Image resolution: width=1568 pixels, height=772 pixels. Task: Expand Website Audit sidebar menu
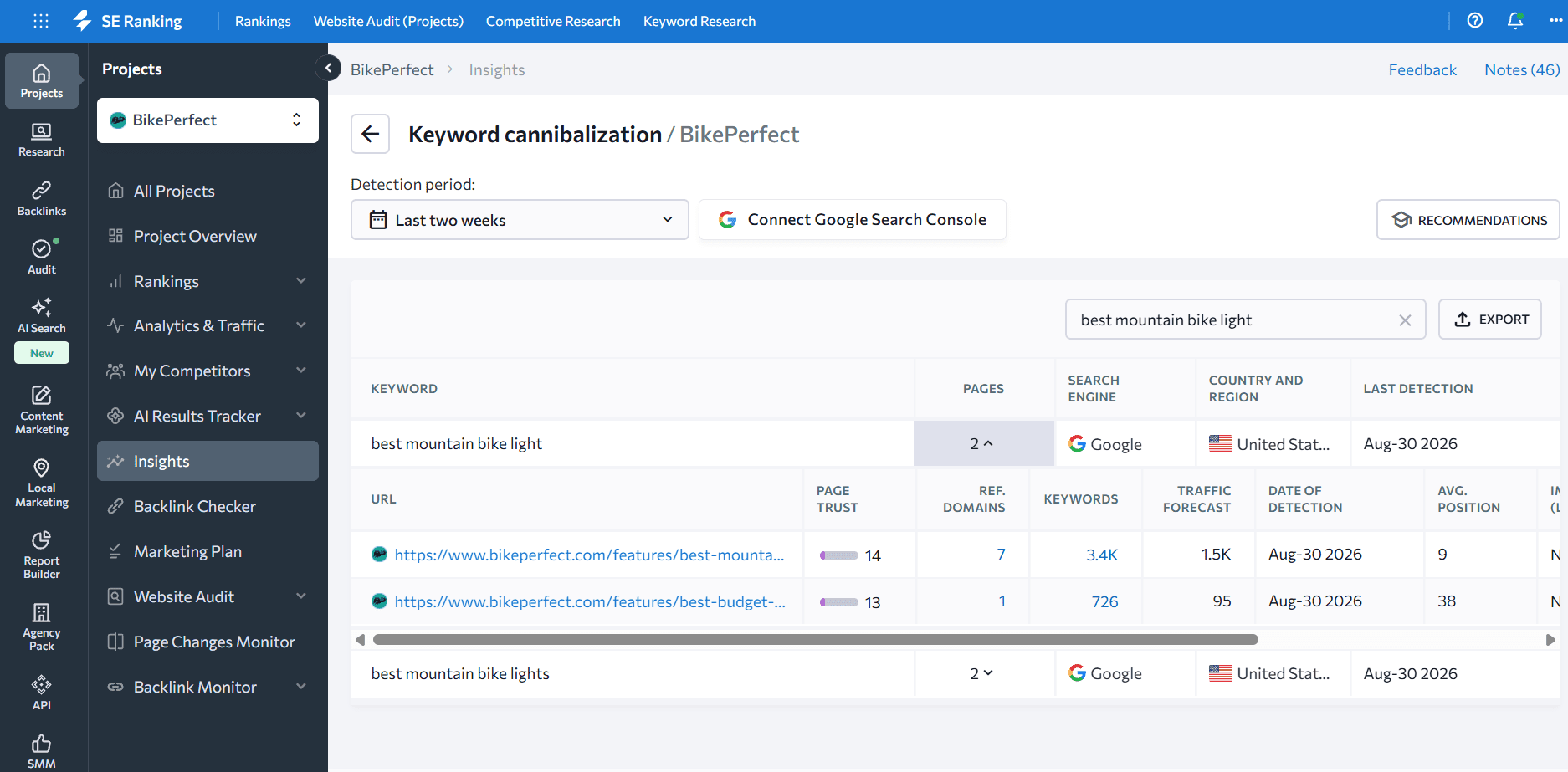point(301,596)
